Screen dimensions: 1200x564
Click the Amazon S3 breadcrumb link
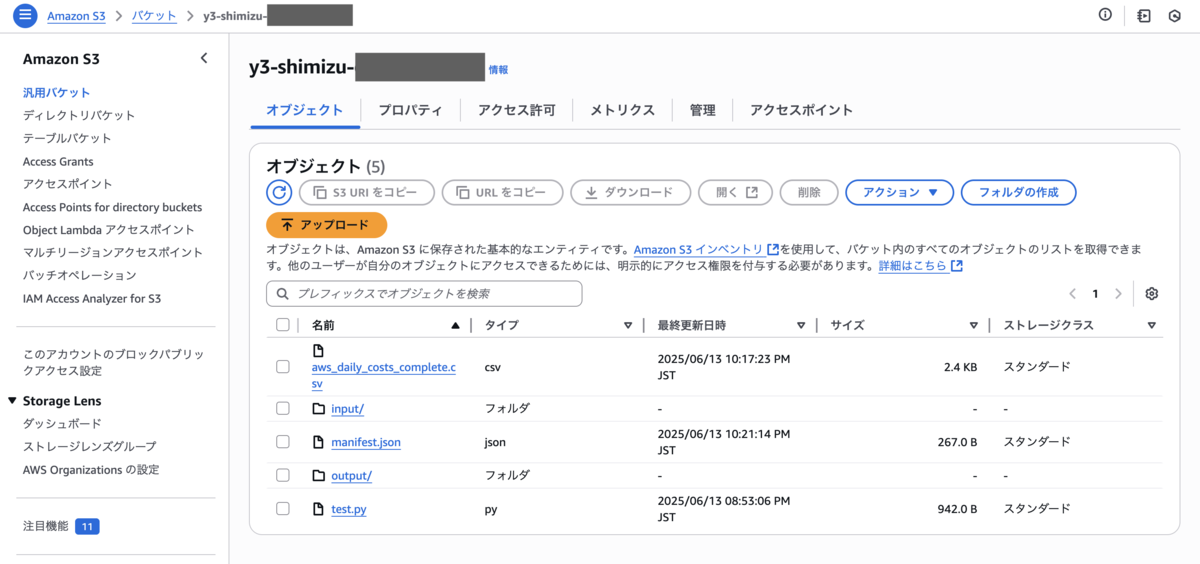[x=76, y=16]
